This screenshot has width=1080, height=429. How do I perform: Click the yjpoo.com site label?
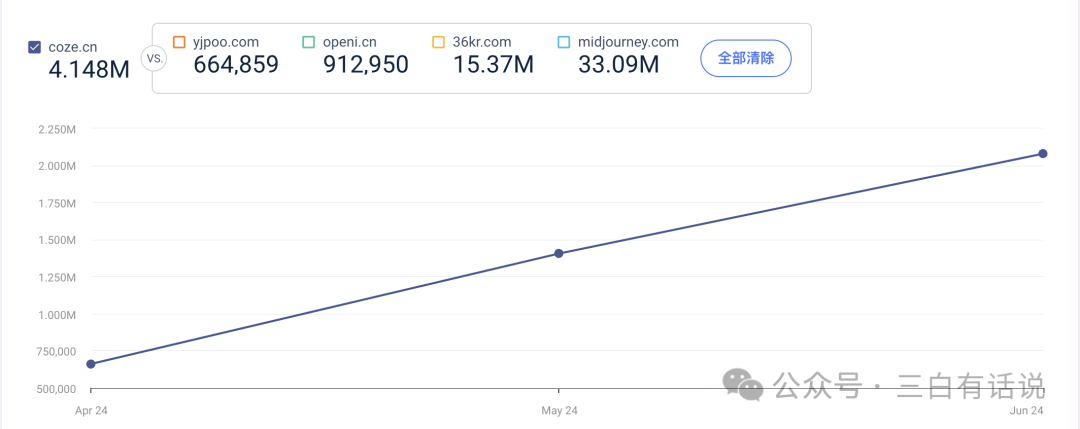226,42
